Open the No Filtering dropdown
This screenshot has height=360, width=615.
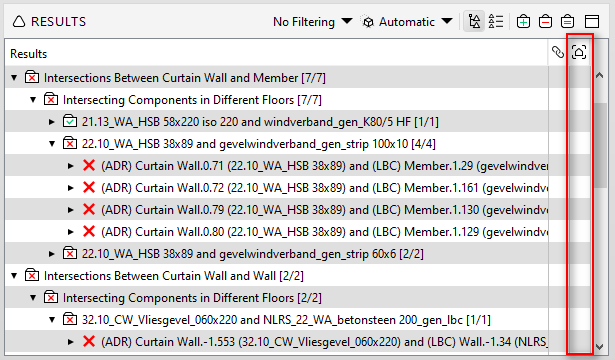click(x=313, y=22)
